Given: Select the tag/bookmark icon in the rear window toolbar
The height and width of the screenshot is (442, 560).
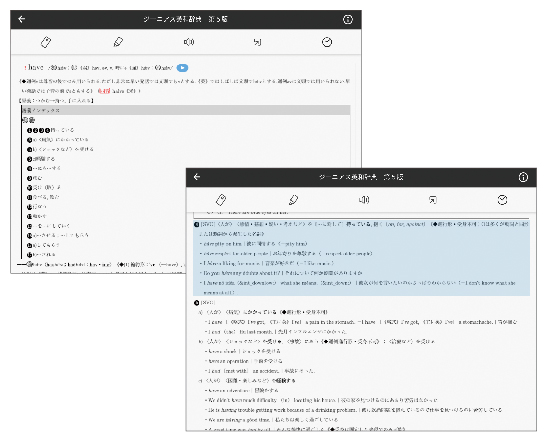Looking at the screenshot, I should pyautogui.click(x=46, y=42).
